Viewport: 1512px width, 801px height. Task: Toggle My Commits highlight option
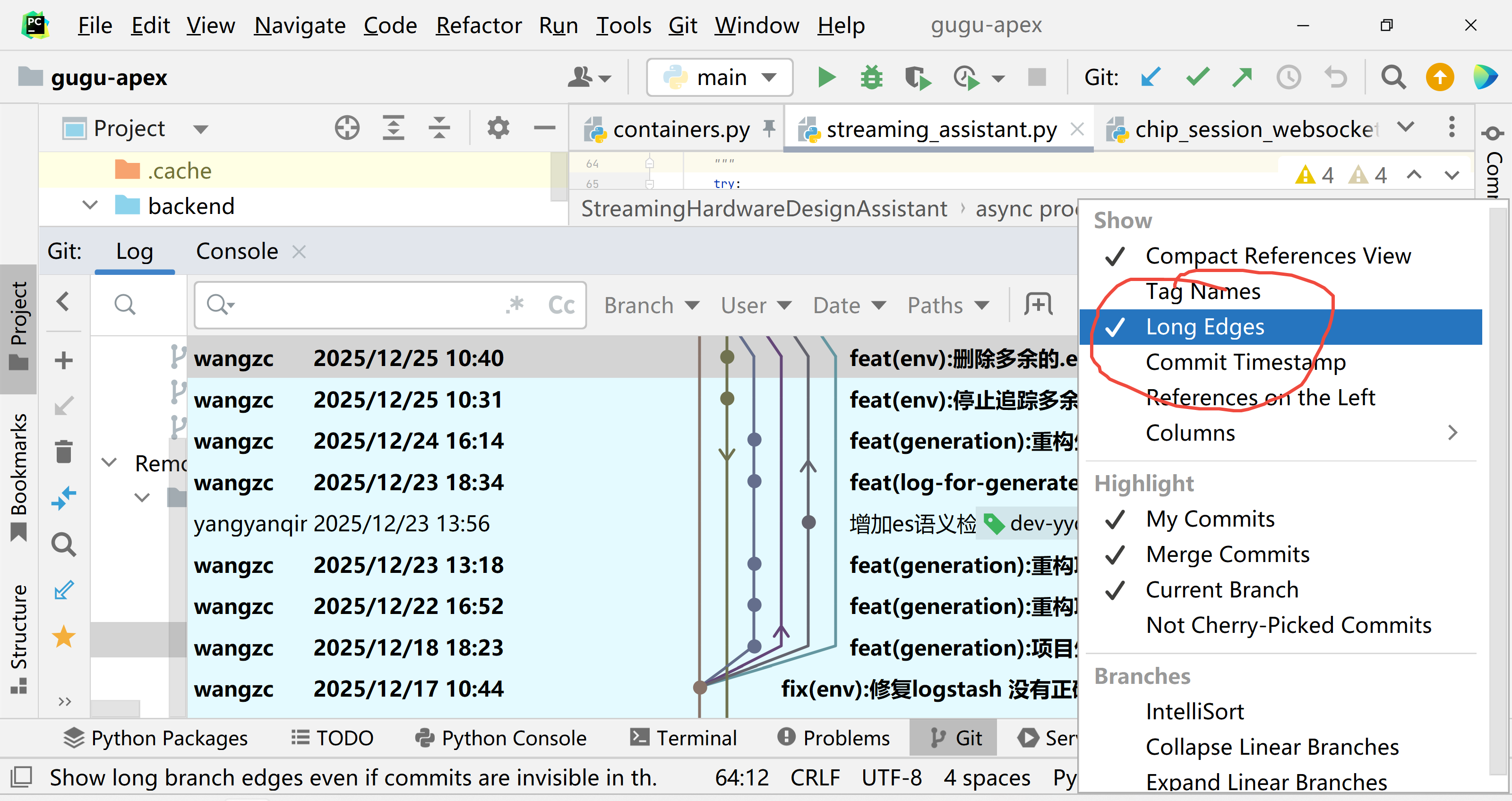click(x=1210, y=520)
